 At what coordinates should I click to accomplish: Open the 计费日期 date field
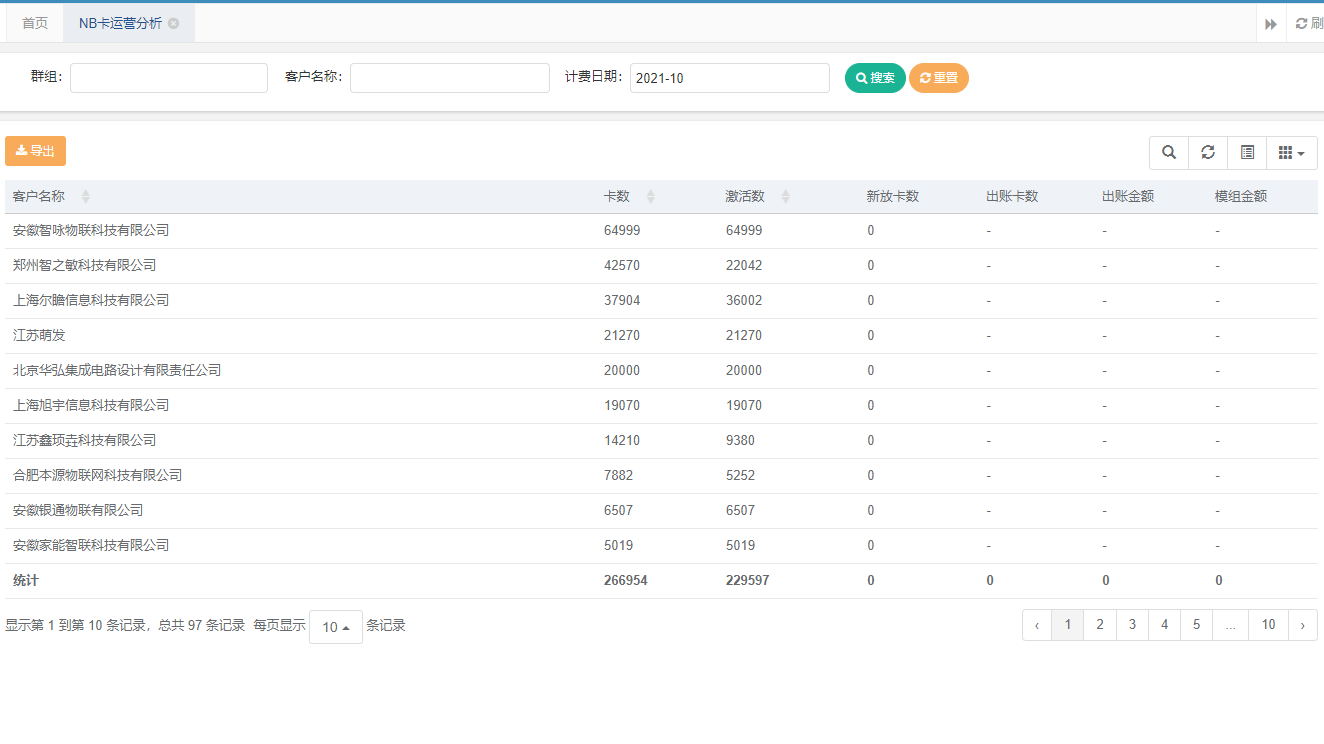coord(730,78)
